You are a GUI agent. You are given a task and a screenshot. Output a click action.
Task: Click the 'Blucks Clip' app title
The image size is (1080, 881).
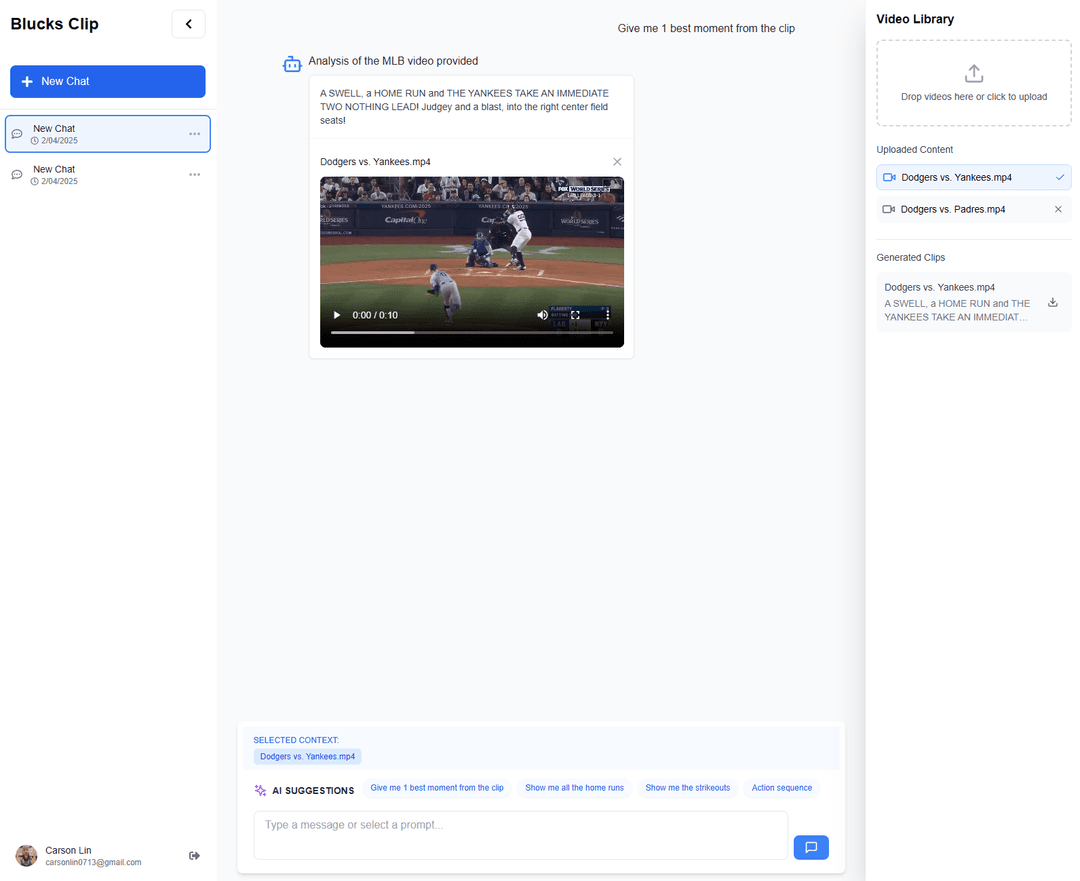[x=54, y=24]
